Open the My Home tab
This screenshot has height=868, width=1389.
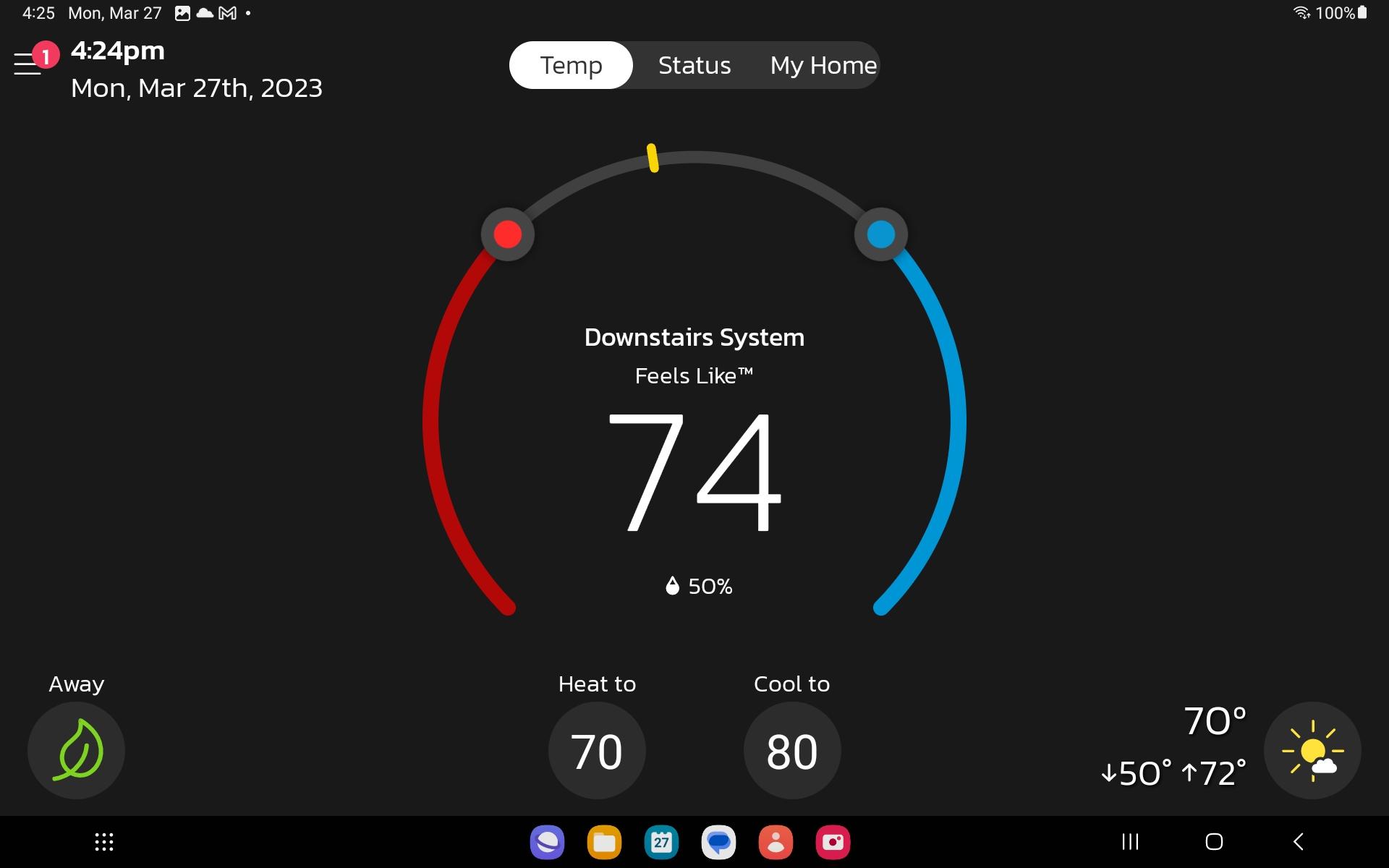[823, 65]
